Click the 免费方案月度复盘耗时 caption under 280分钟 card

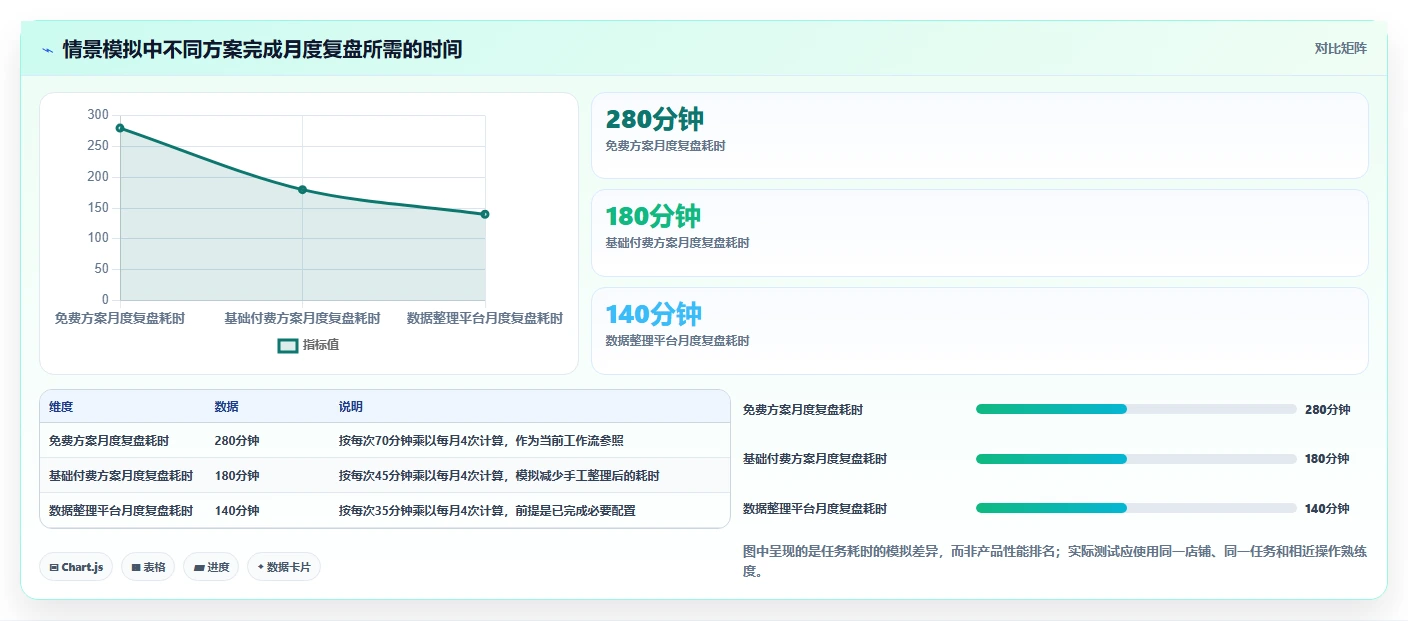666,146
